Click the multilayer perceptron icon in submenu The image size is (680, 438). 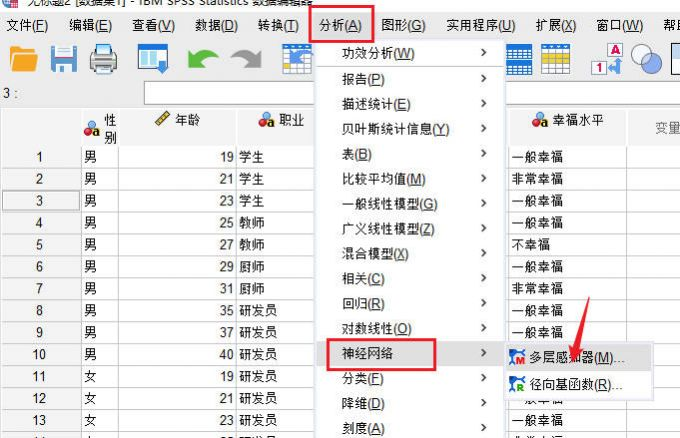point(518,357)
